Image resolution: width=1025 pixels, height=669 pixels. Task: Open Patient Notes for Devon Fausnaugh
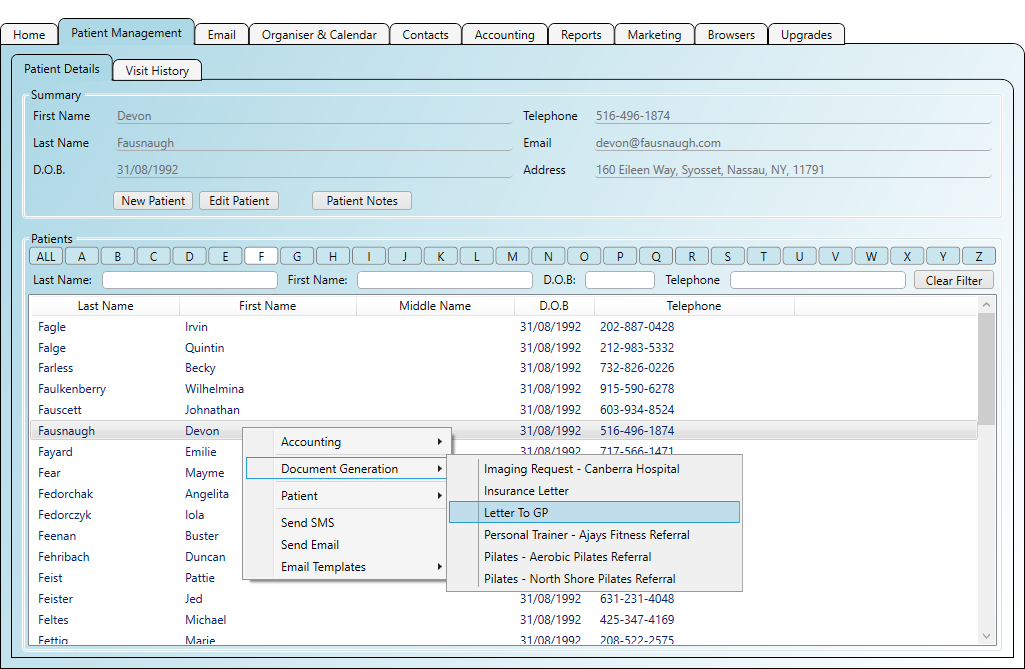coord(361,200)
